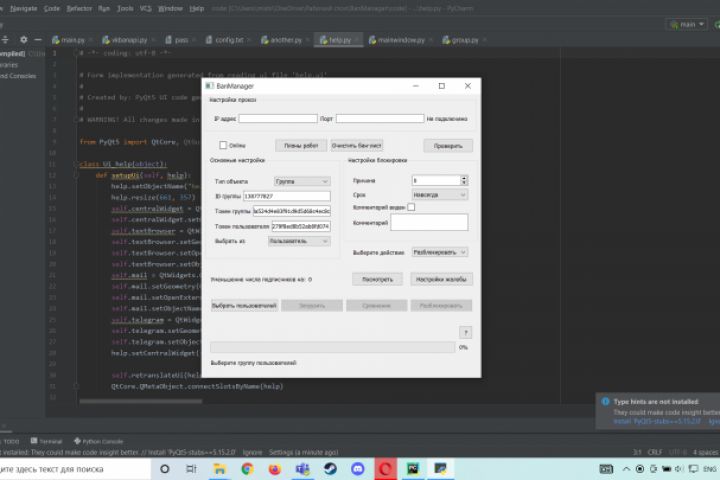Click the BanManager window title icon
Viewport: 720px width, 480px height.
(210, 86)
